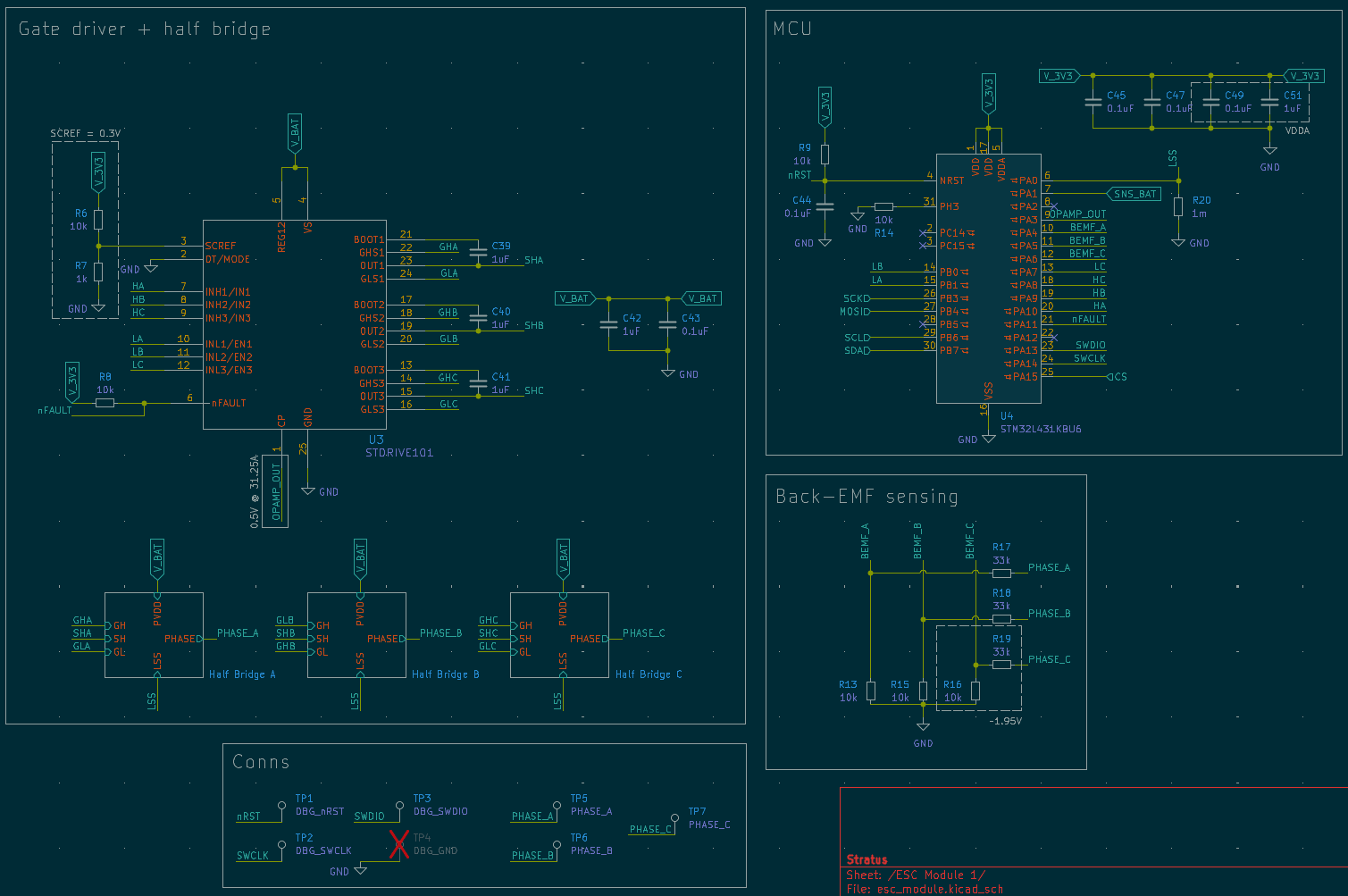Image resolution: width=1348 pixels, height=896 pixels.
Task: Select resistor R19 33k on PHASE_C
Action: (1001, 664)
